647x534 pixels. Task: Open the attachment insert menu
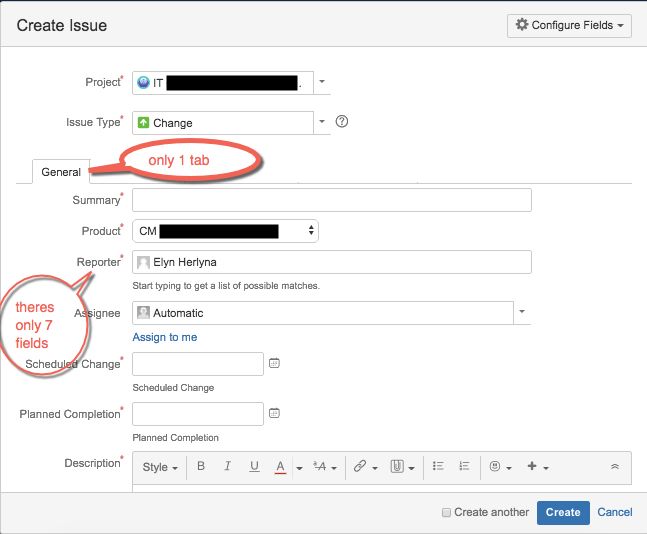click(402, 467)
